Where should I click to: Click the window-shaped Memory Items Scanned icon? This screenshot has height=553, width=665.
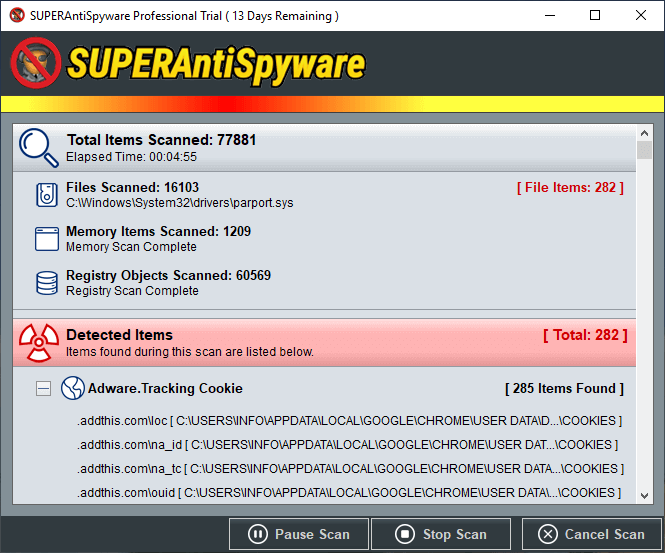tap(47, 239)
